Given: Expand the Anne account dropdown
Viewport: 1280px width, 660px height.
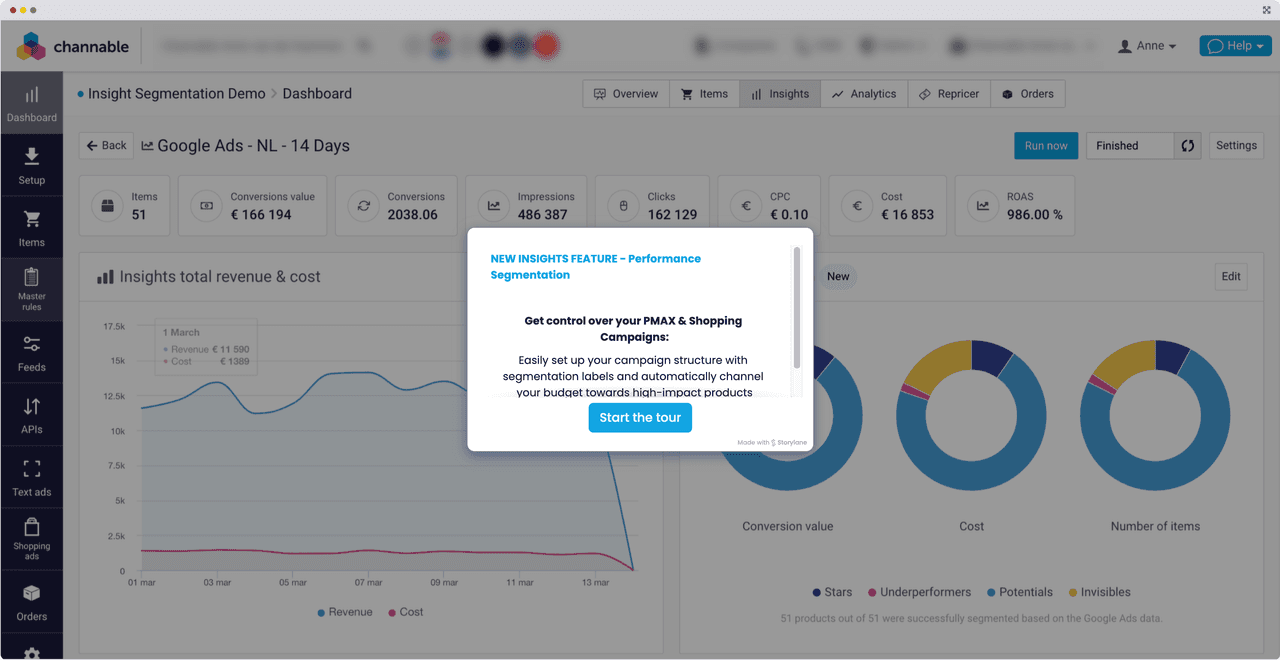Looking at the screenshot, I should [x=1146, y=45].
